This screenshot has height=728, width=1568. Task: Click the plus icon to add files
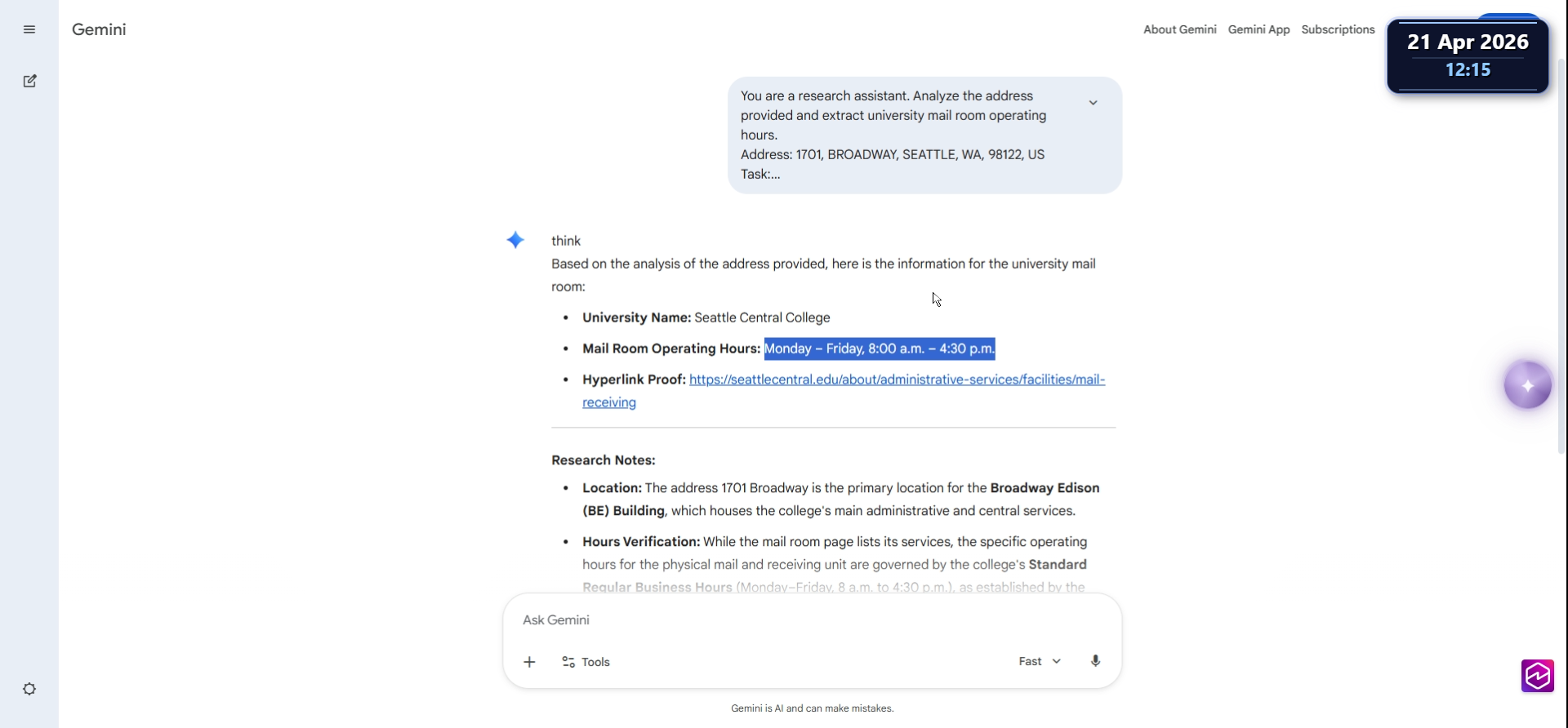pos(529,662)
